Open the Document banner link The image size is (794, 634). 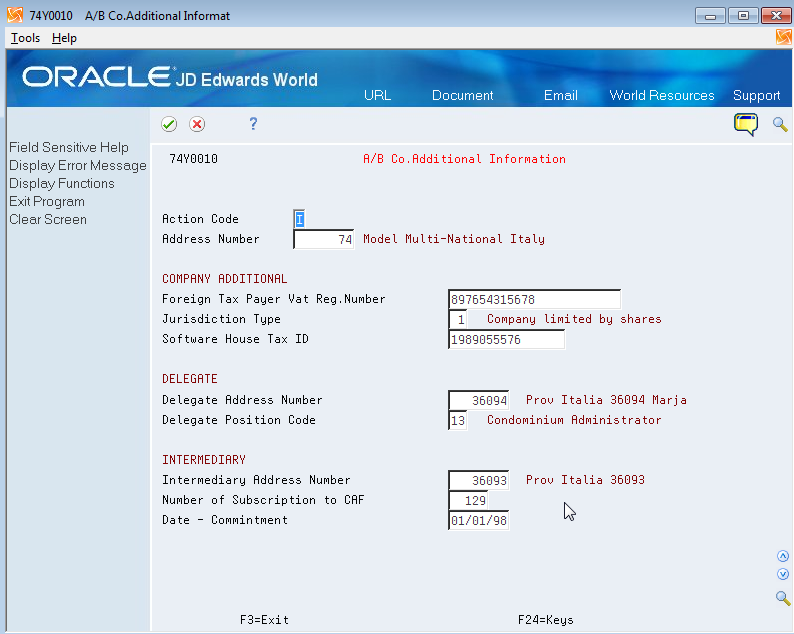462,95
